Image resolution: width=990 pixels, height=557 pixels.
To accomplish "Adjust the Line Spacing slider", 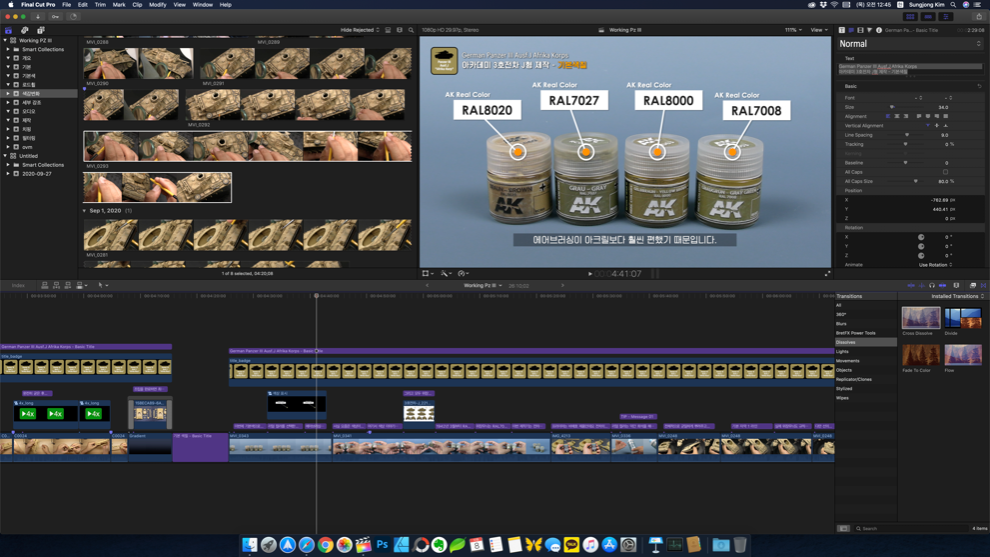I will [907, 135].
